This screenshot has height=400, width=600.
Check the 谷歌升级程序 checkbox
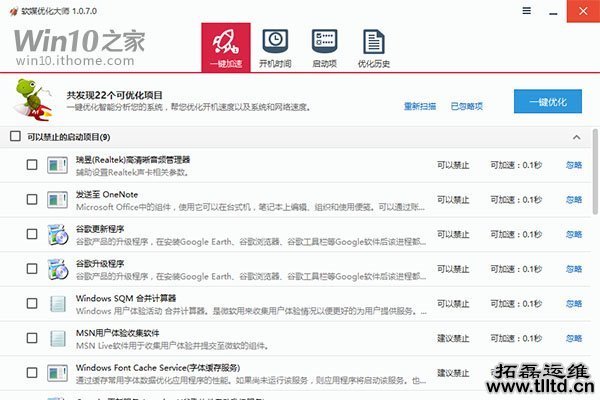(x=32, y=269)
